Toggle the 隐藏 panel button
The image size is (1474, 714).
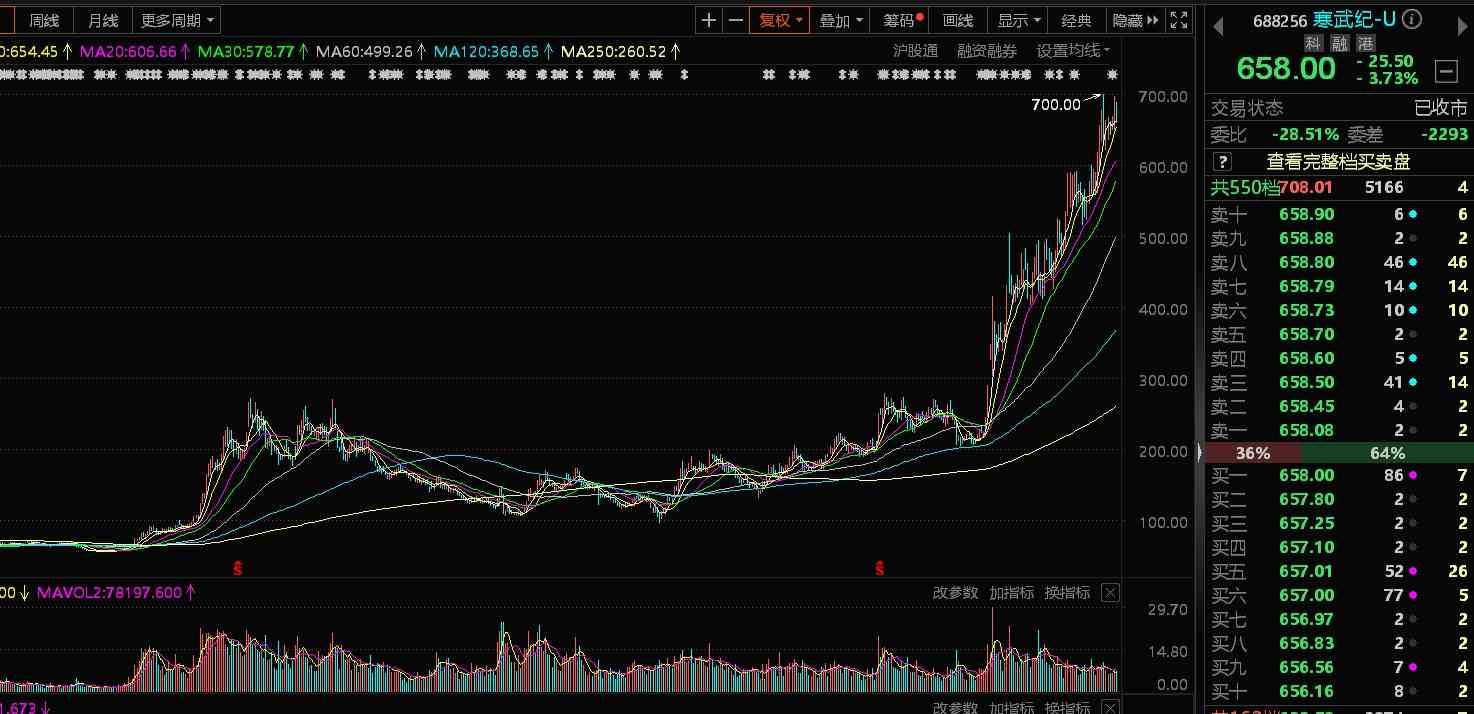click(x=1135, y=20)
